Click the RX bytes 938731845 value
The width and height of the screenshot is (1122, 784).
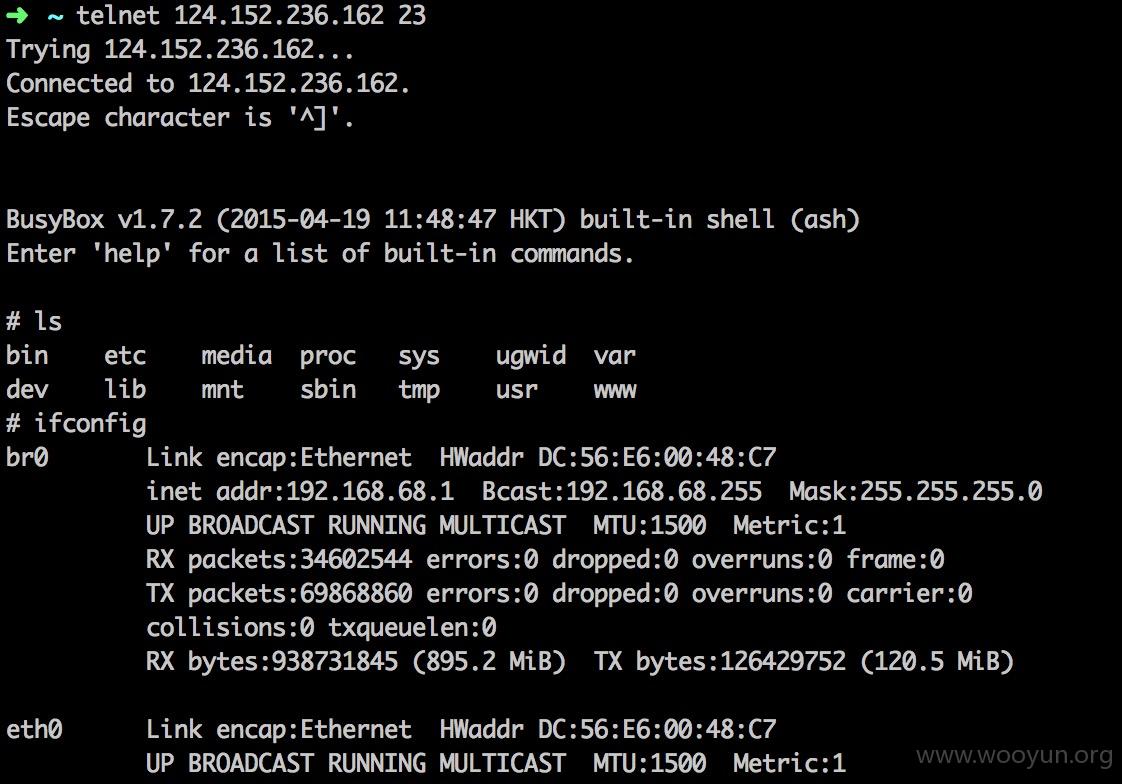point(335,661)
